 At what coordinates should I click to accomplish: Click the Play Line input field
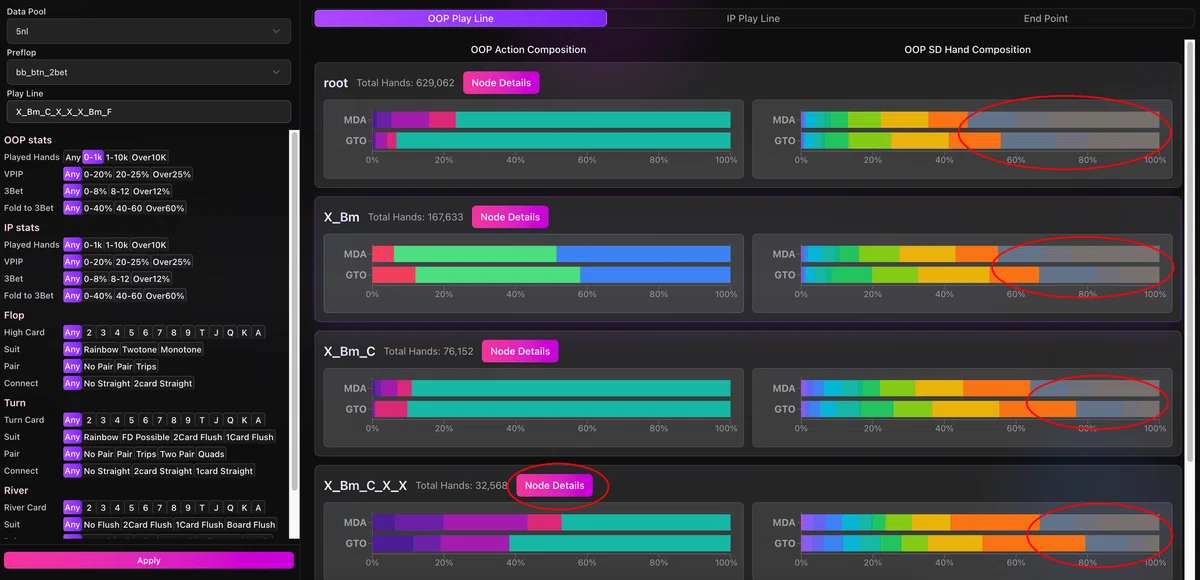pos(148,112)
